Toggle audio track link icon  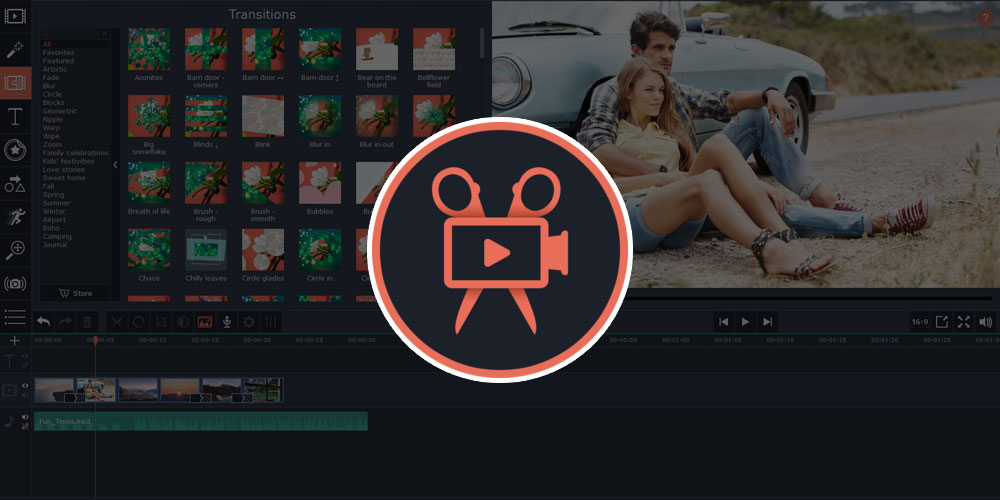(25, 427)
